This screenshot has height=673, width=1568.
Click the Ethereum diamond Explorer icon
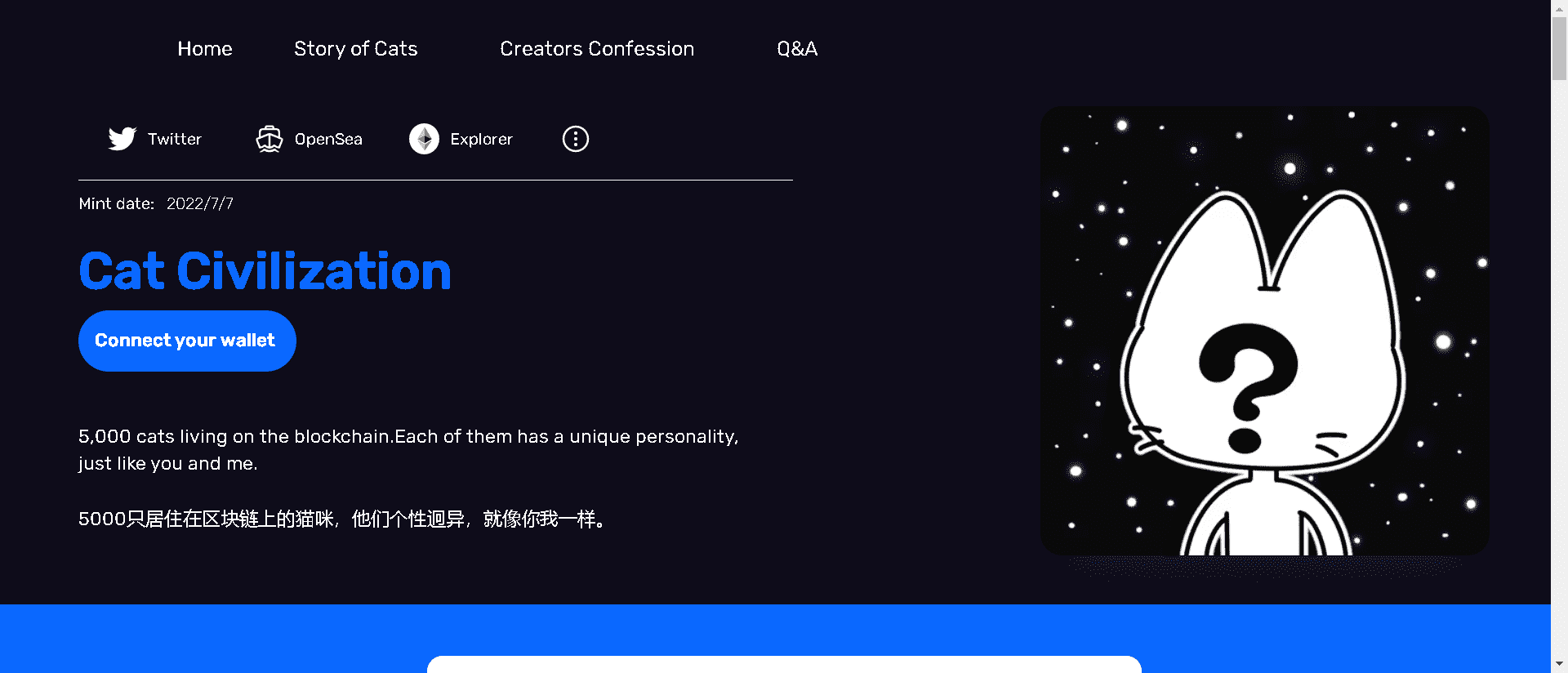(424, 139)
